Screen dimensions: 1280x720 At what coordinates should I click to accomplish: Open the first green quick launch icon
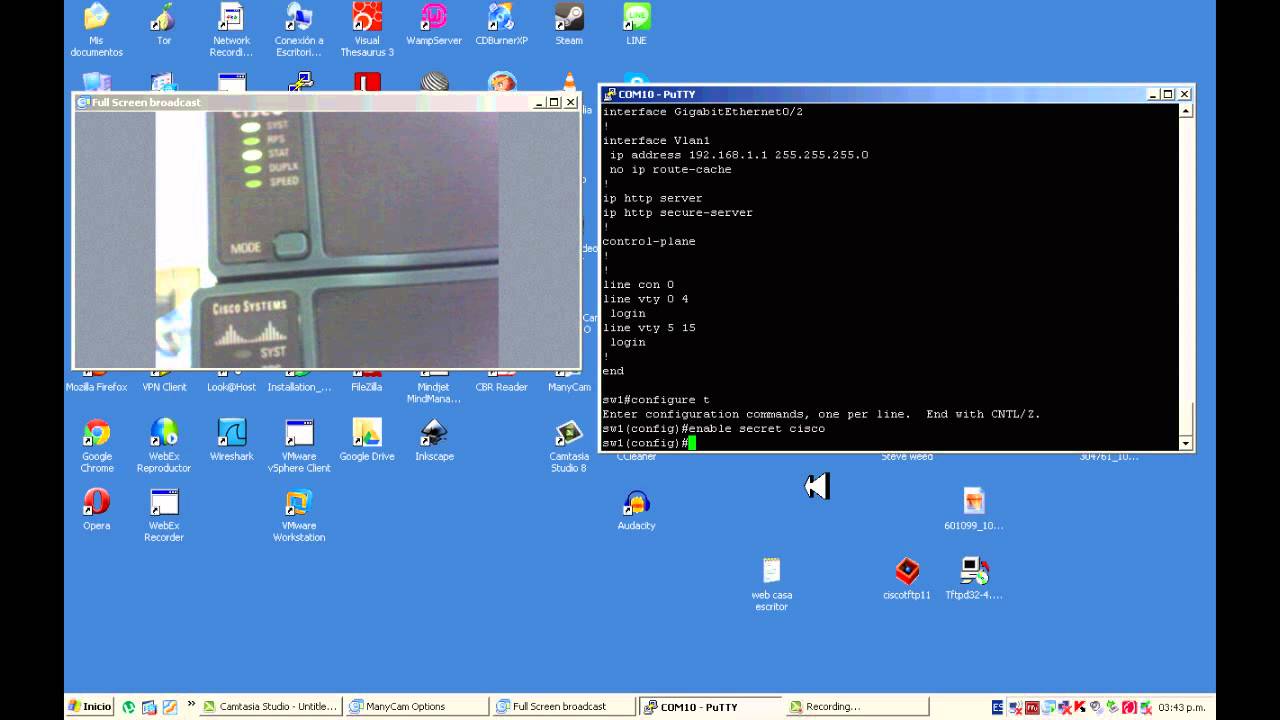(128, 707)
